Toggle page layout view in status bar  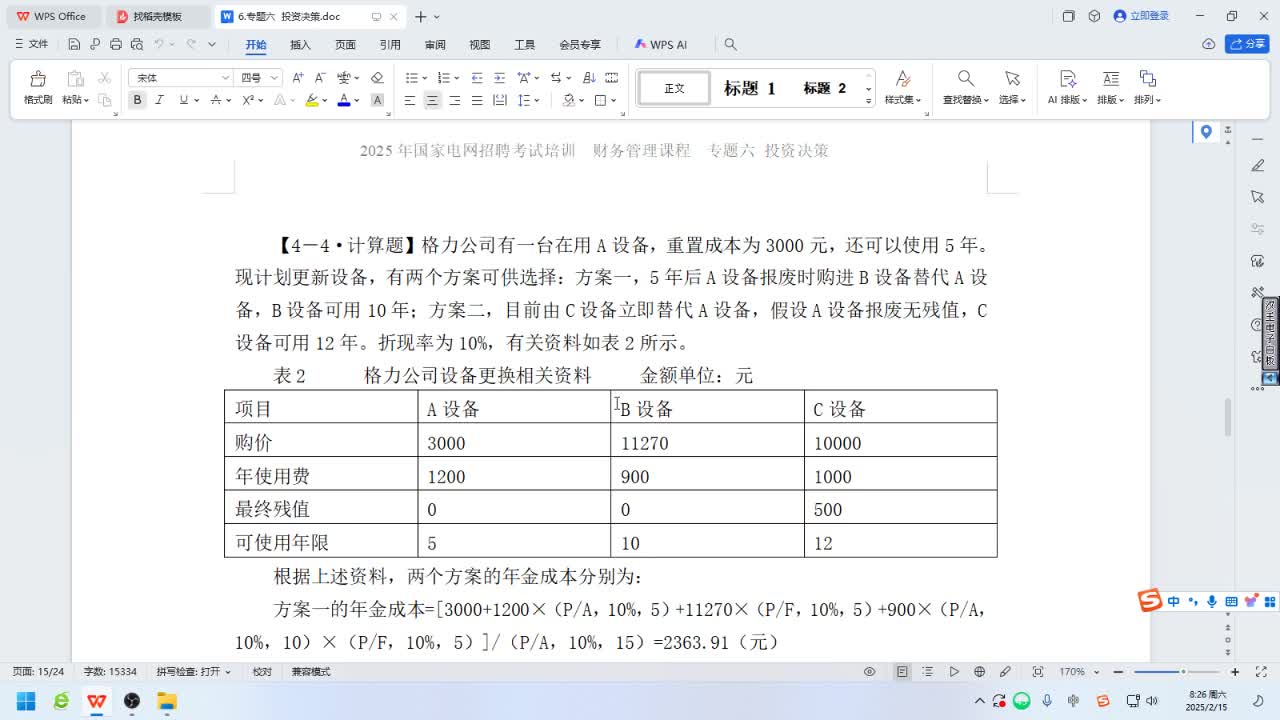pos(902,672)
